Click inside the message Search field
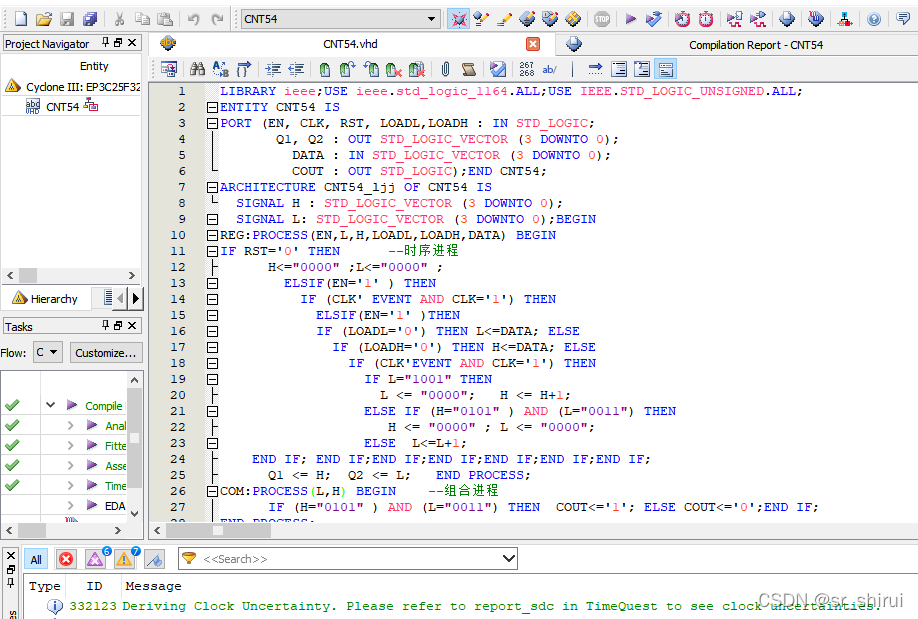 click(x=350, y=559)
